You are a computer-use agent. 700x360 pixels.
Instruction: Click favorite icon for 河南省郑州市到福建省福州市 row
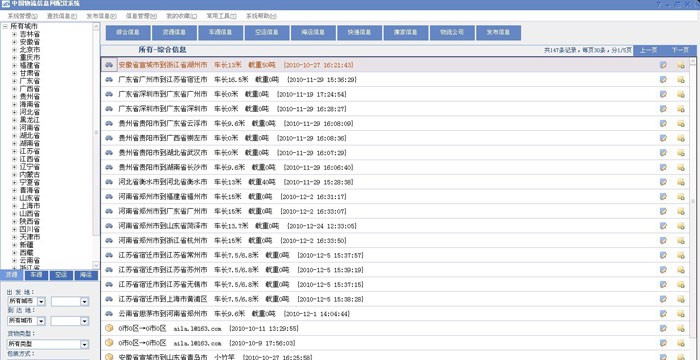(x=681, y=197)
